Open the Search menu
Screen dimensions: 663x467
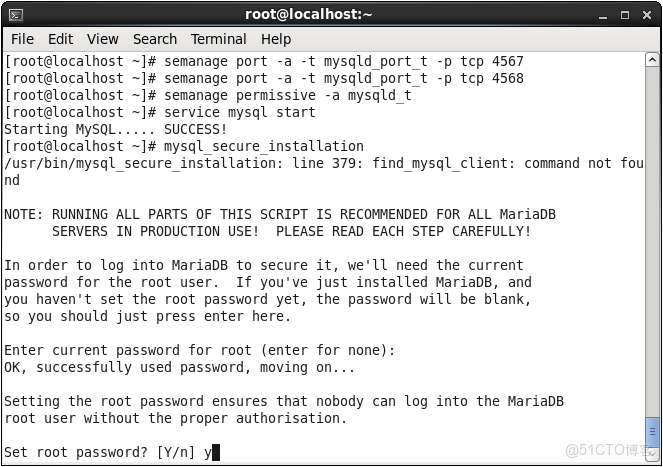tap(154, 39)
